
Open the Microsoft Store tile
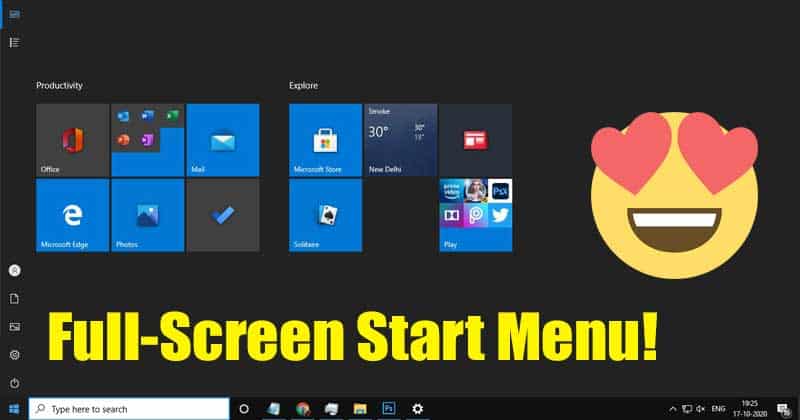[326, 140]
